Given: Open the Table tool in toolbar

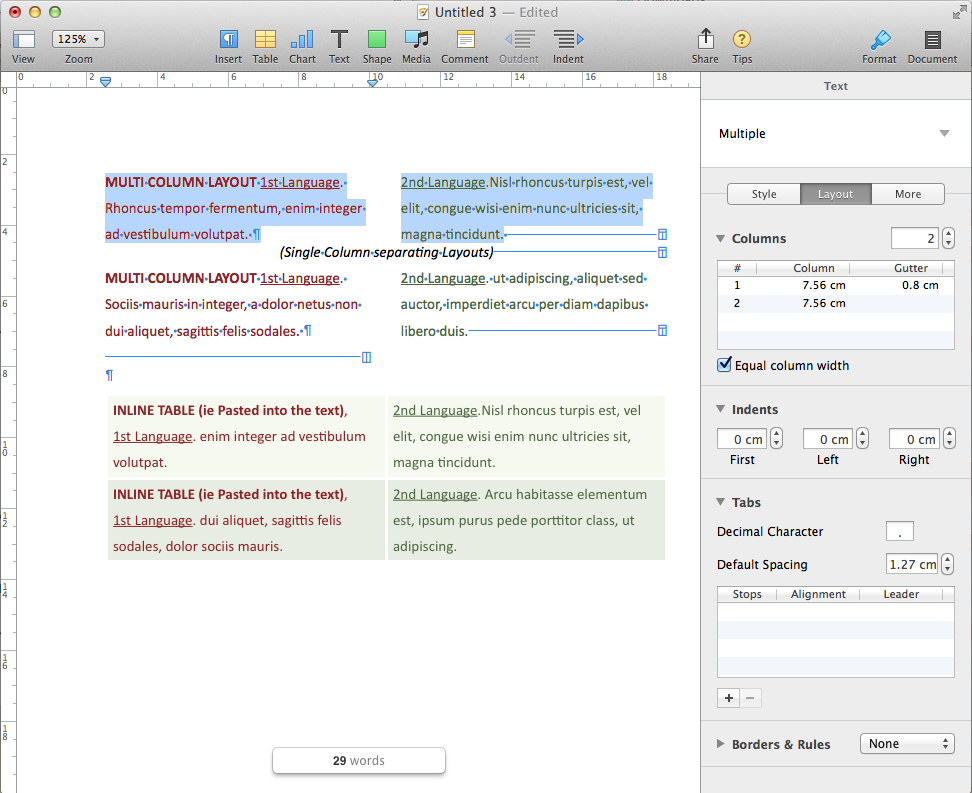Looking at the screenshot, I should click(265, 40).
